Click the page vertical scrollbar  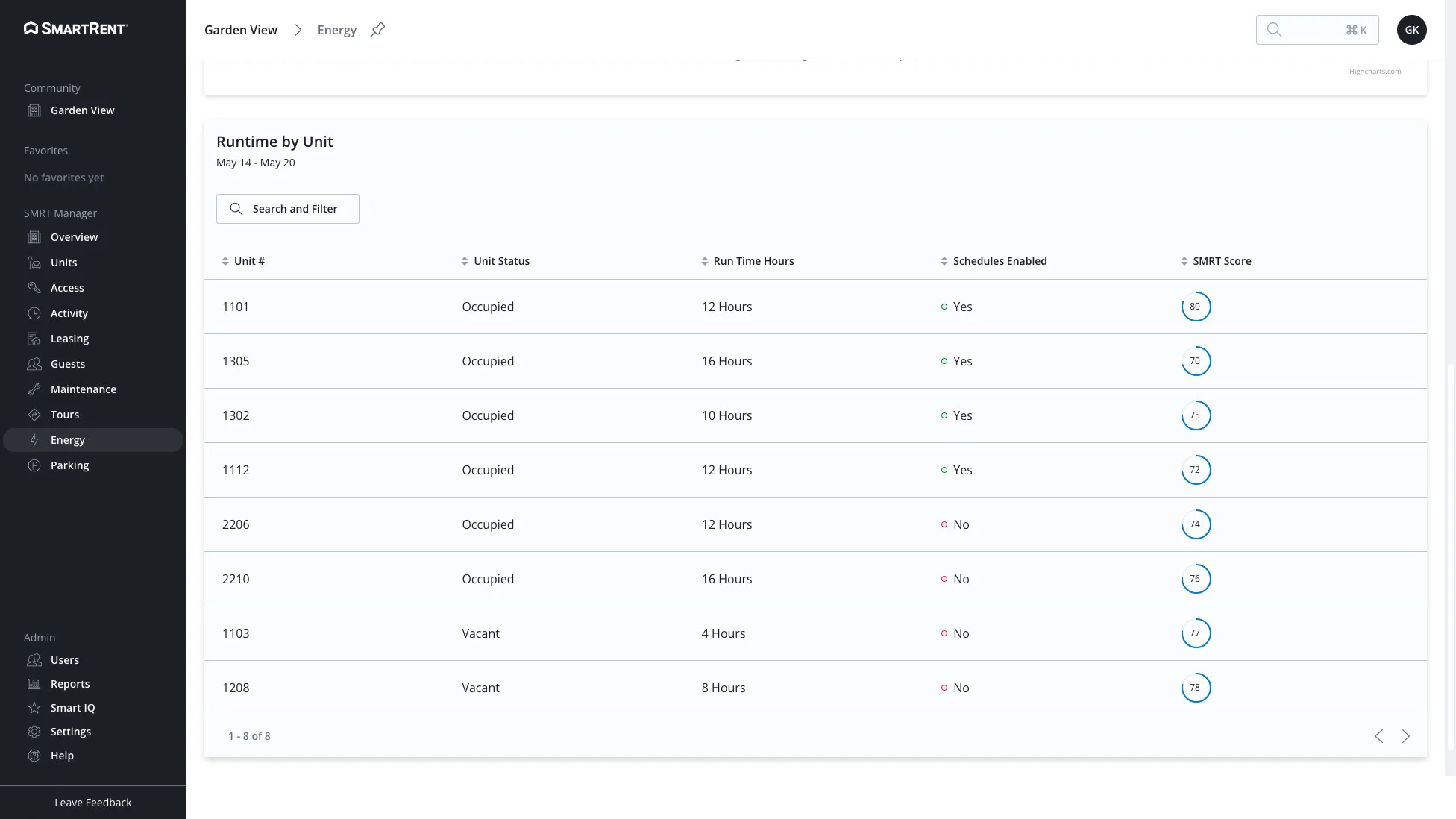pos(1450,556)
